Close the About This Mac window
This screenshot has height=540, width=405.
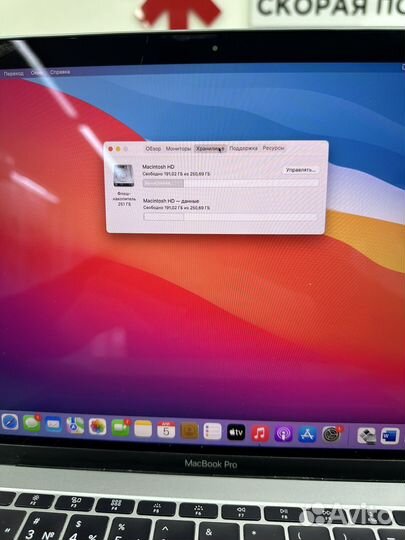point(111,149)
